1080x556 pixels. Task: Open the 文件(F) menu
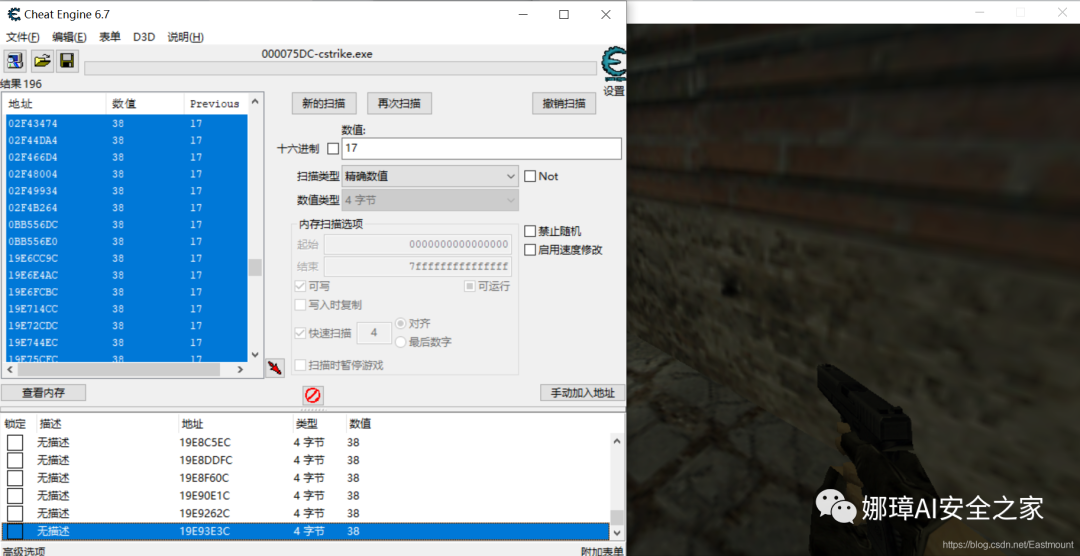[x=23, y=37]
